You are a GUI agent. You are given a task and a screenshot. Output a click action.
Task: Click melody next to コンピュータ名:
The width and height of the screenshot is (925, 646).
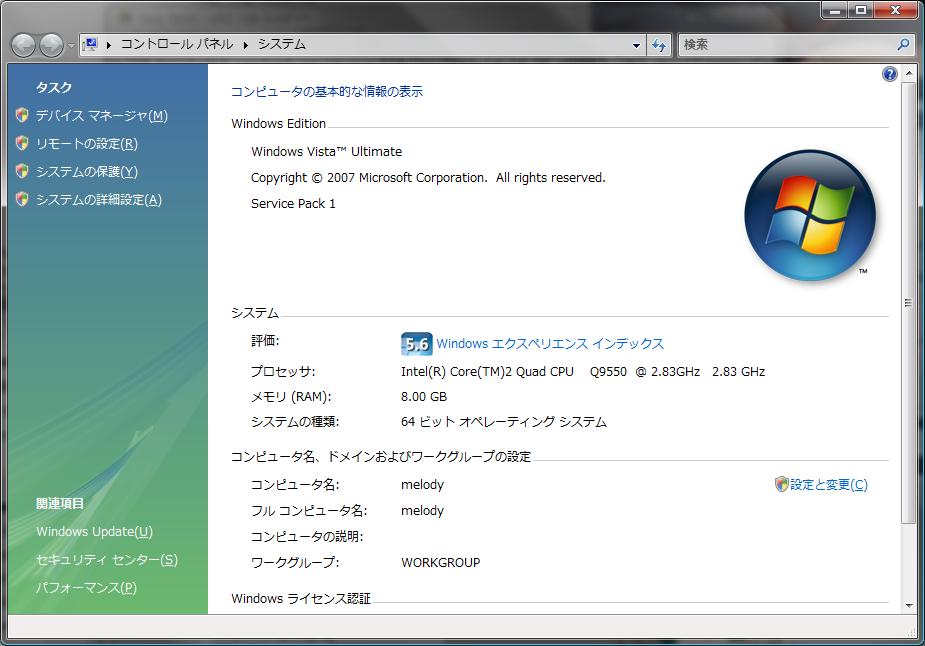(422, 485)
